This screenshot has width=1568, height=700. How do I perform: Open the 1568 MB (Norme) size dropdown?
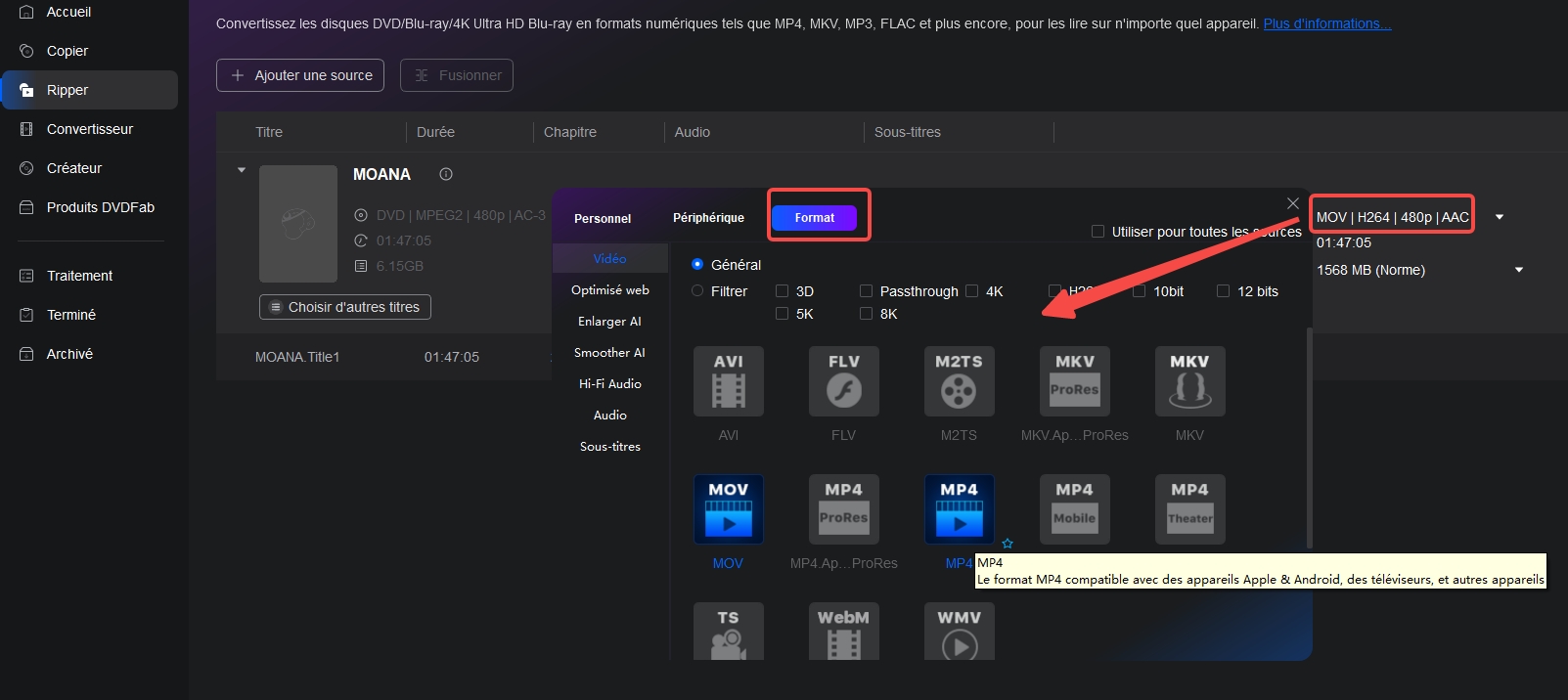click(x=1519, y=270)
